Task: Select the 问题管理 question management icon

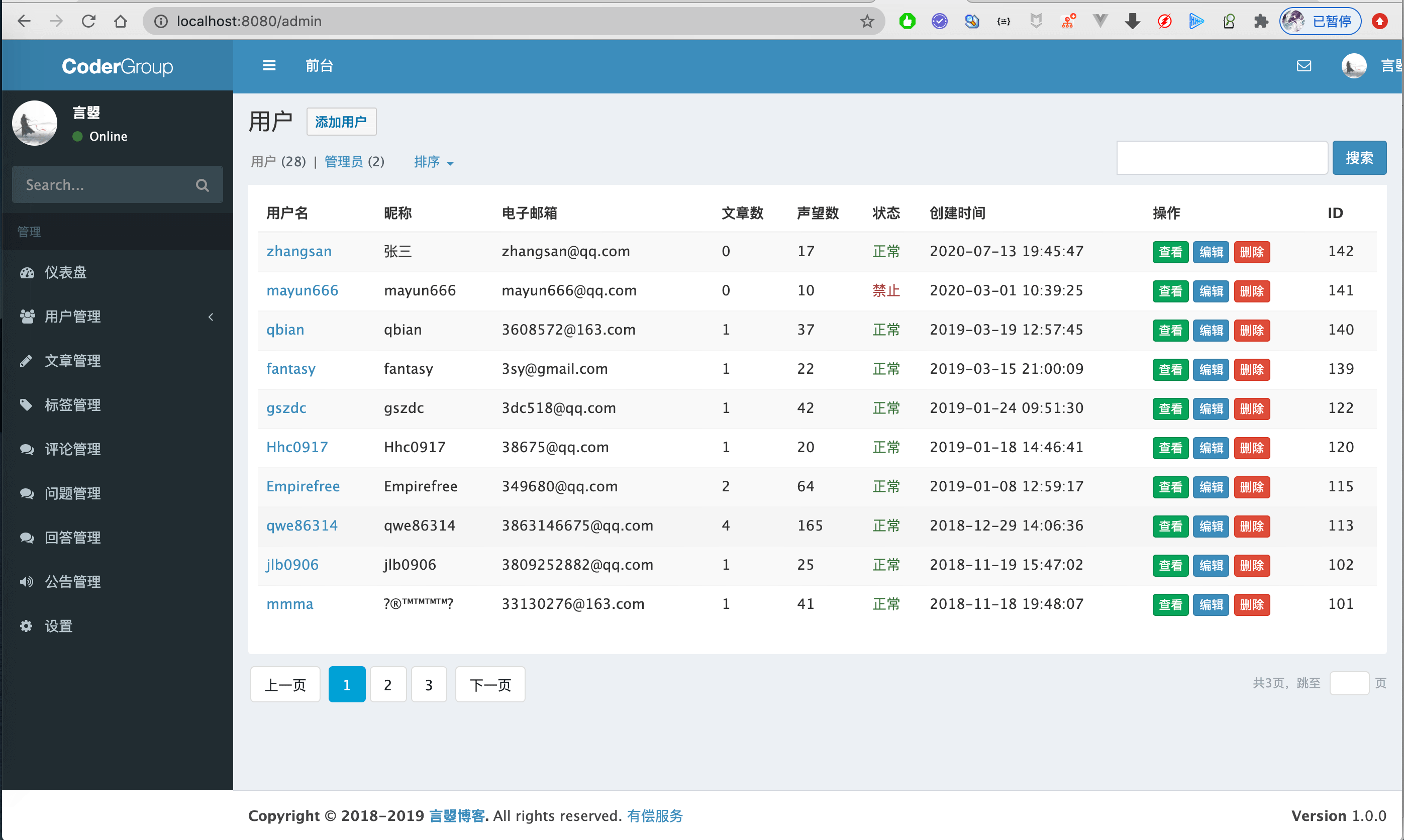Action: pos(27,493)
